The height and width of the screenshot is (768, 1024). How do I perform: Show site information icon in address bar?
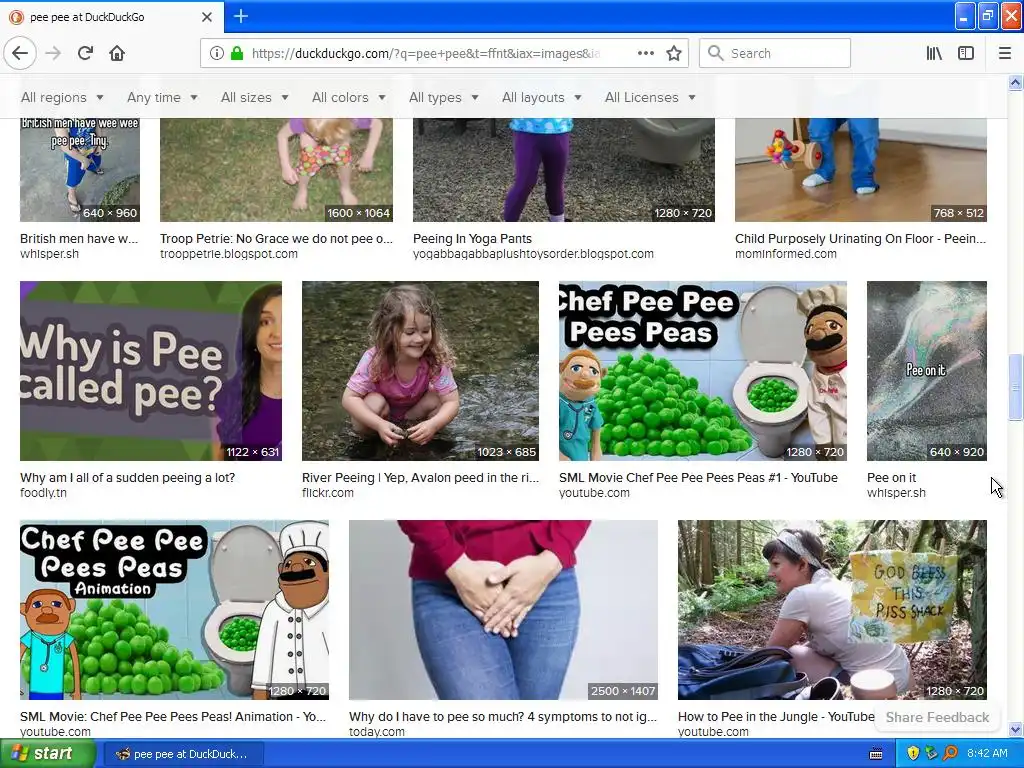[217, 53]
